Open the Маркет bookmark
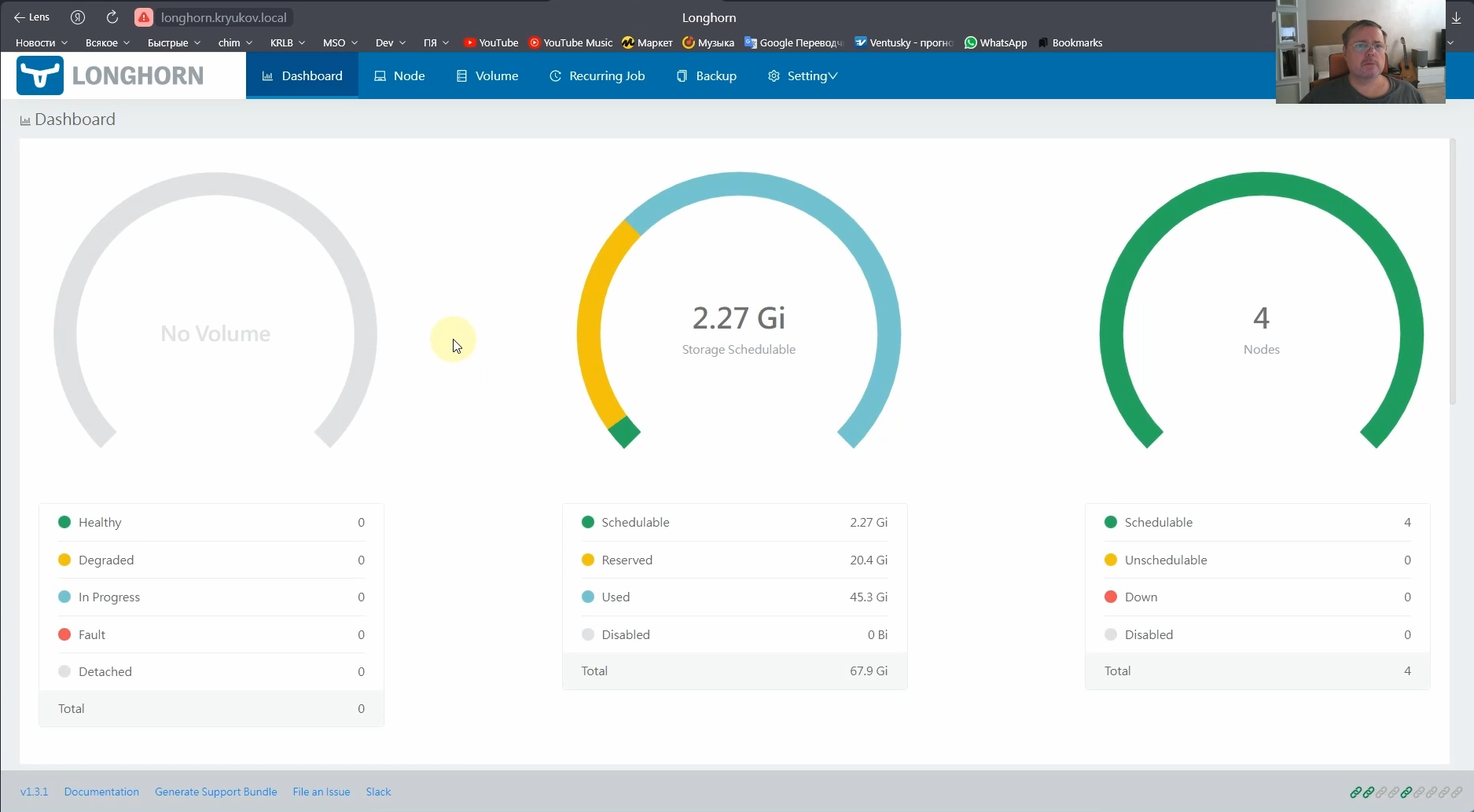The height and width of the screenshot is (812, 1474). [647, 42]
